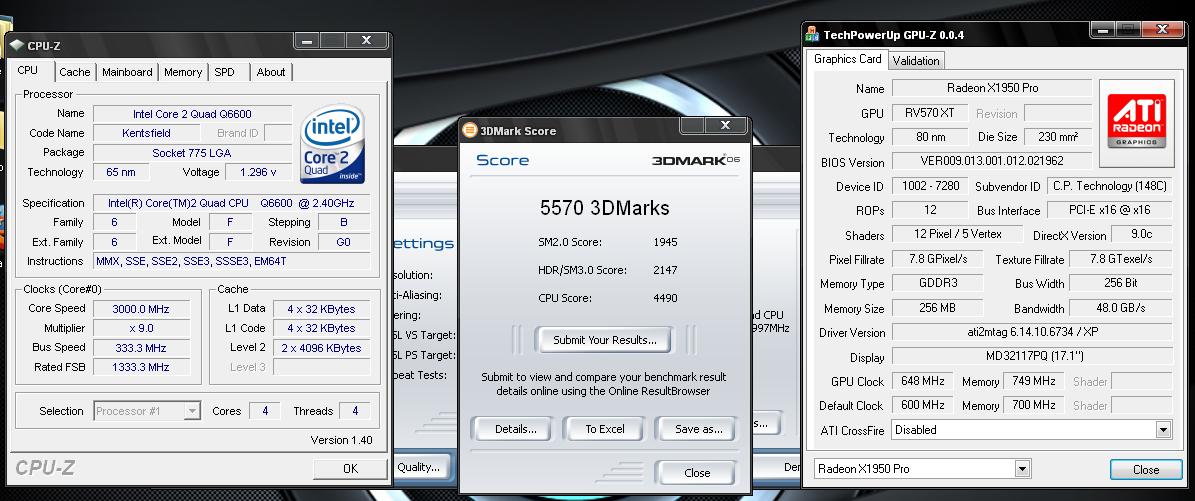The height and width of the screenshot is (501, 1195).
Task: Click the GPU Clock value 648 MHz
Action: click(x=922, y=381)
